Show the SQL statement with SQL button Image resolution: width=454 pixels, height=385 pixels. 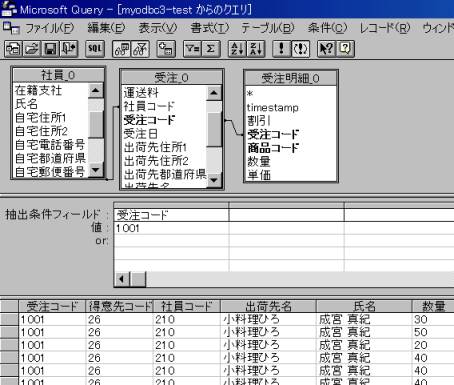pyautogui.click(x=95, y=49)
